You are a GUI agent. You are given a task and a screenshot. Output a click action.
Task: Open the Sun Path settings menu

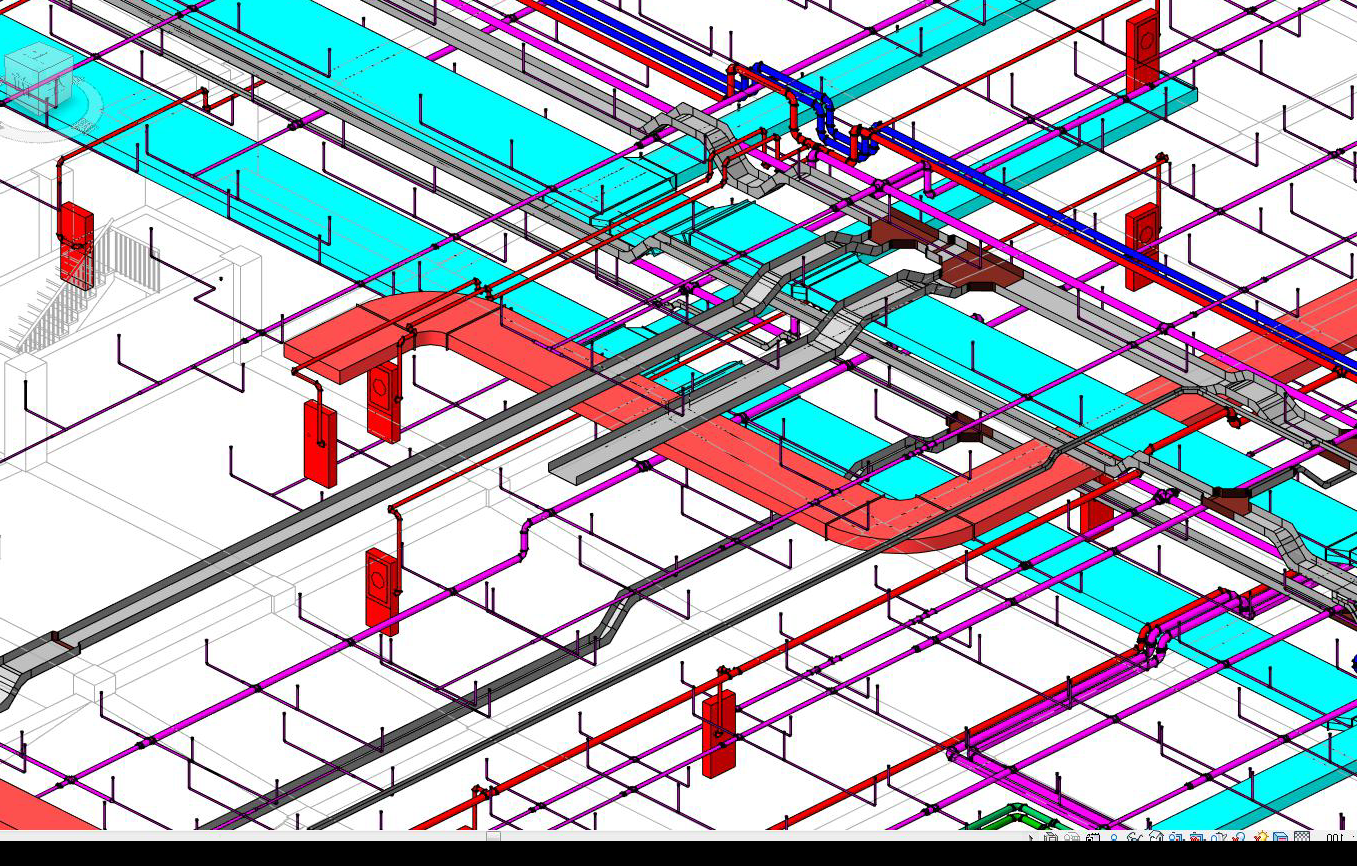point(1261,838)
